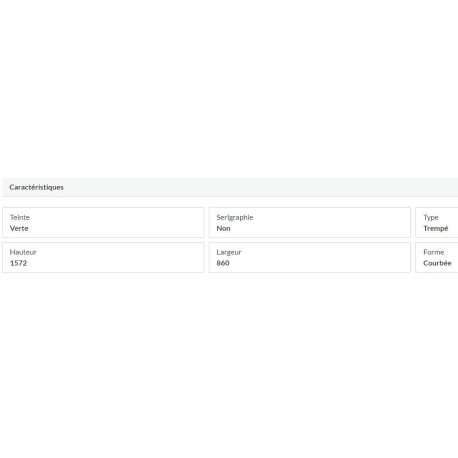458x458 pixels.
Task: Select the Serigraphie field label
Action: [x=235, y=217]
